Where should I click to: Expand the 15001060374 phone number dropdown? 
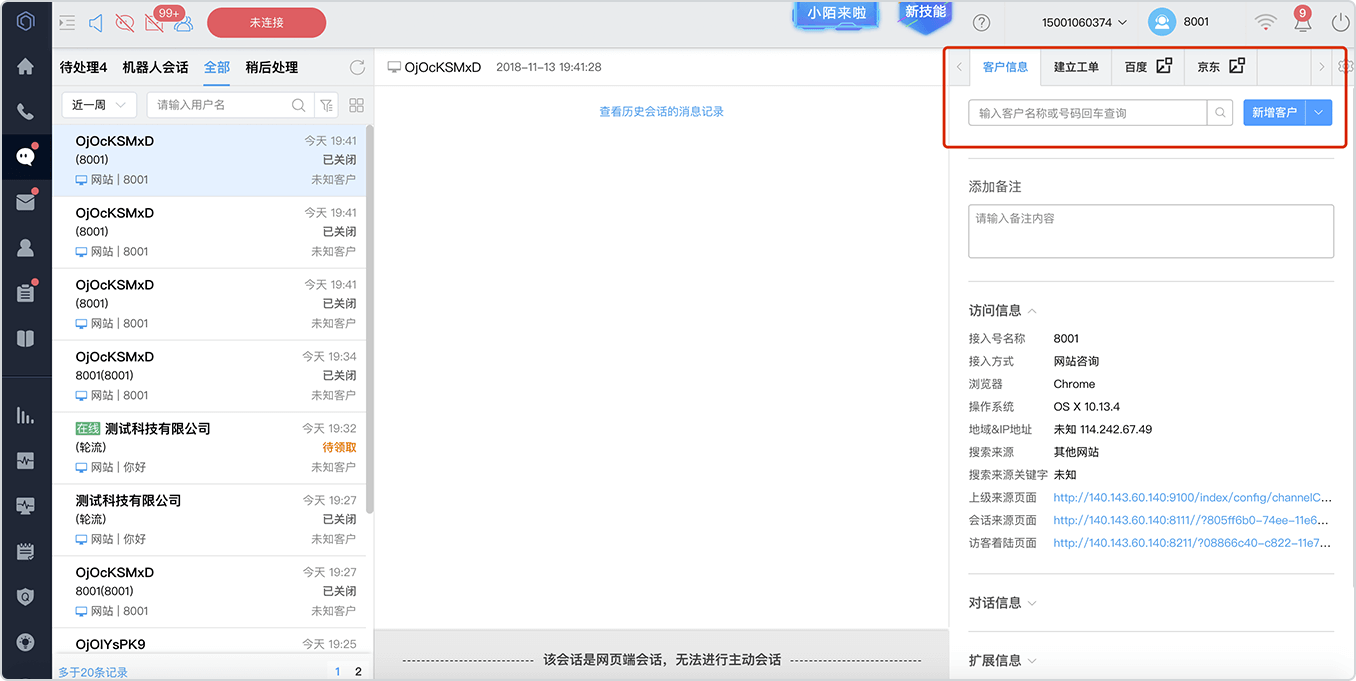click(x=1084, y=22)
